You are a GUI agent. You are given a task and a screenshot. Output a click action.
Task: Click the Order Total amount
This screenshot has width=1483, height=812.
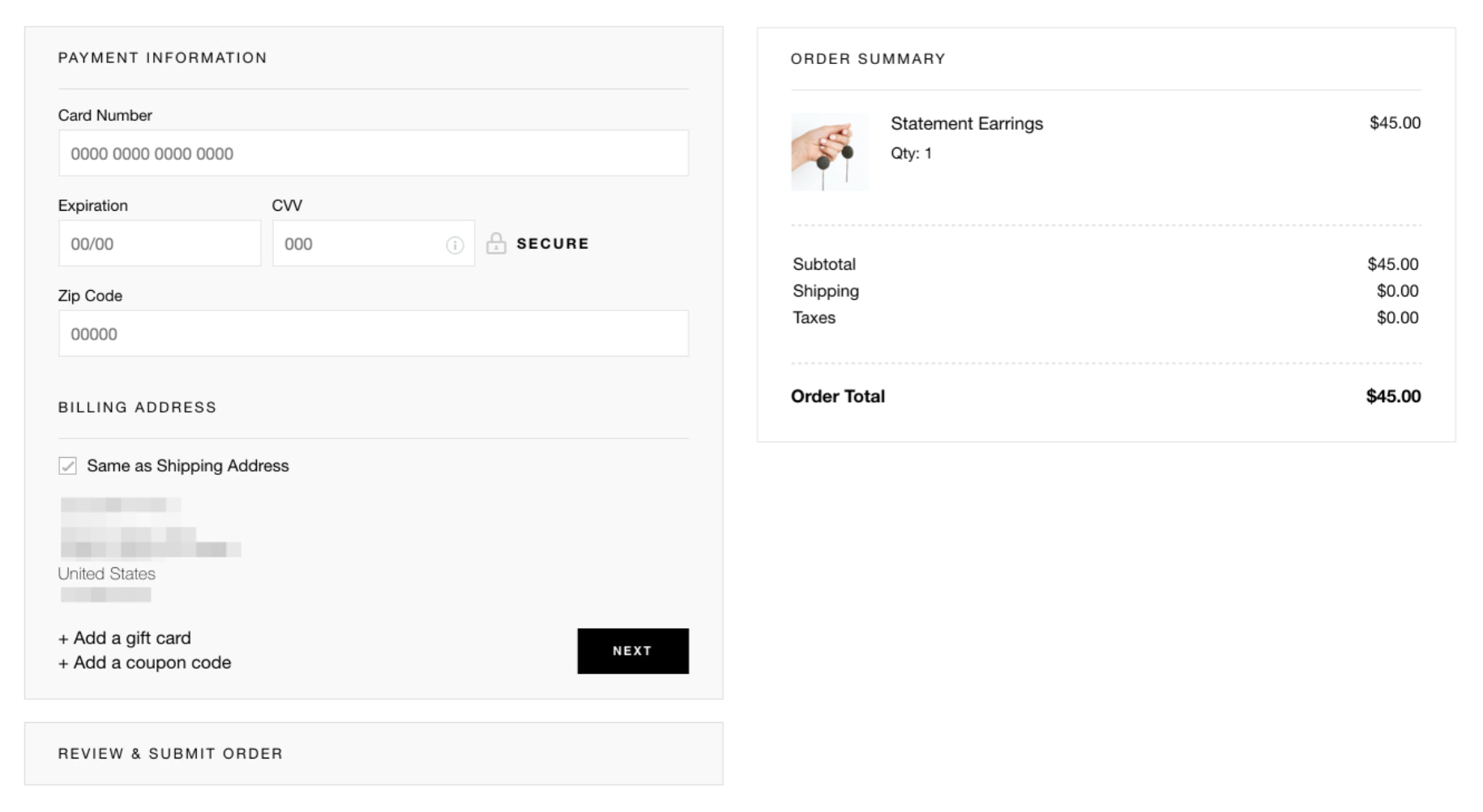click(x=1391, y=396)
